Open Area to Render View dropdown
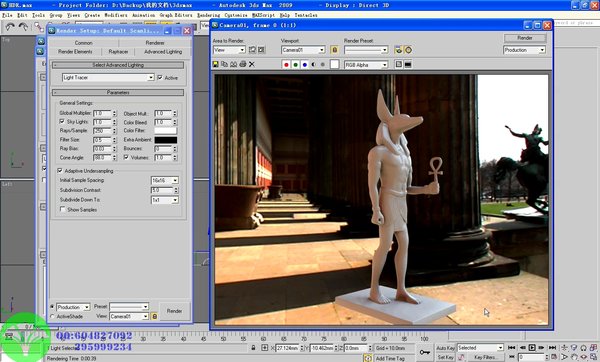Screen dimensions: 600x362 tap(229, 50)
